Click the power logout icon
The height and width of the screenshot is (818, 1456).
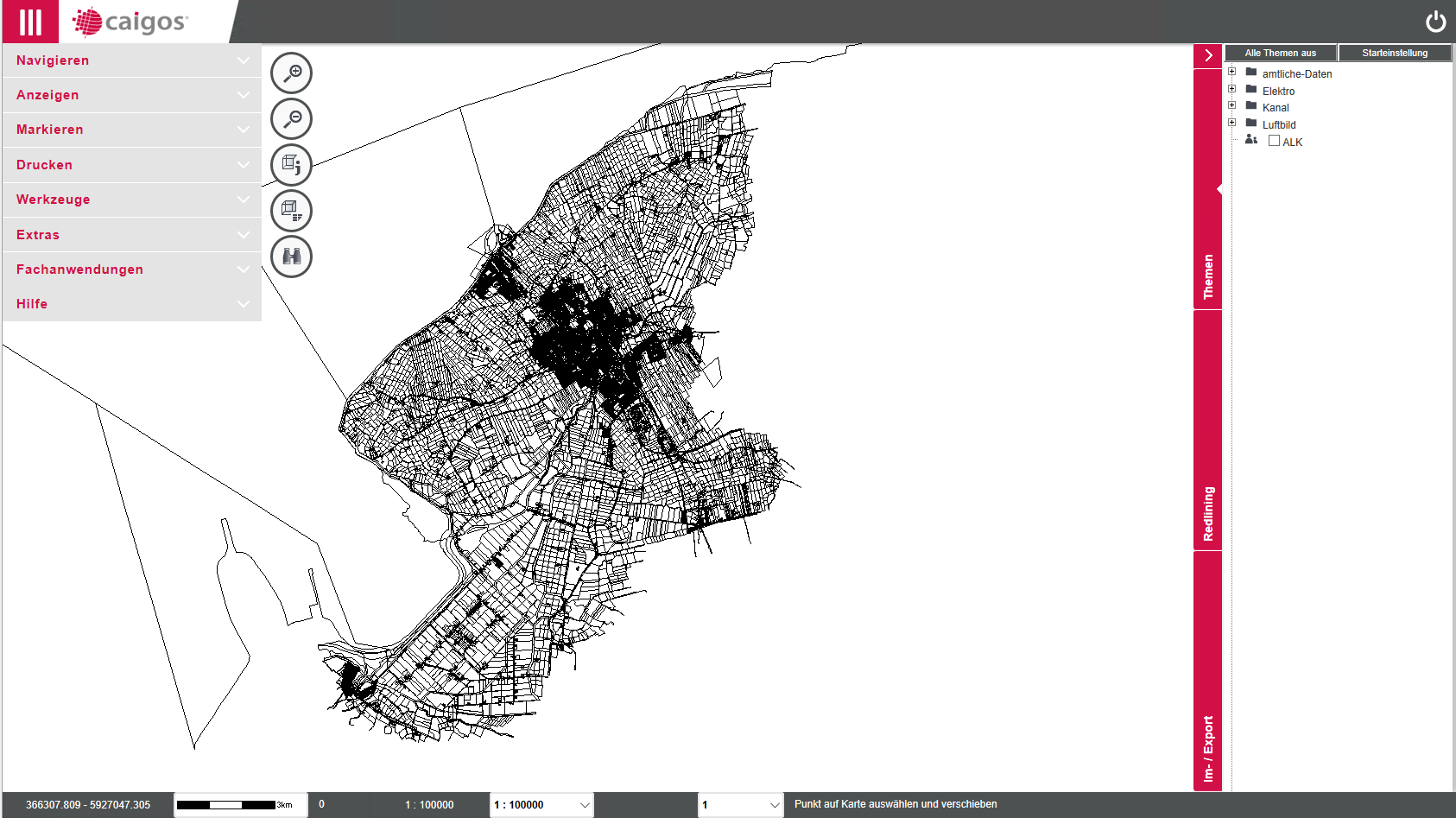click(x=1435, y=22)
